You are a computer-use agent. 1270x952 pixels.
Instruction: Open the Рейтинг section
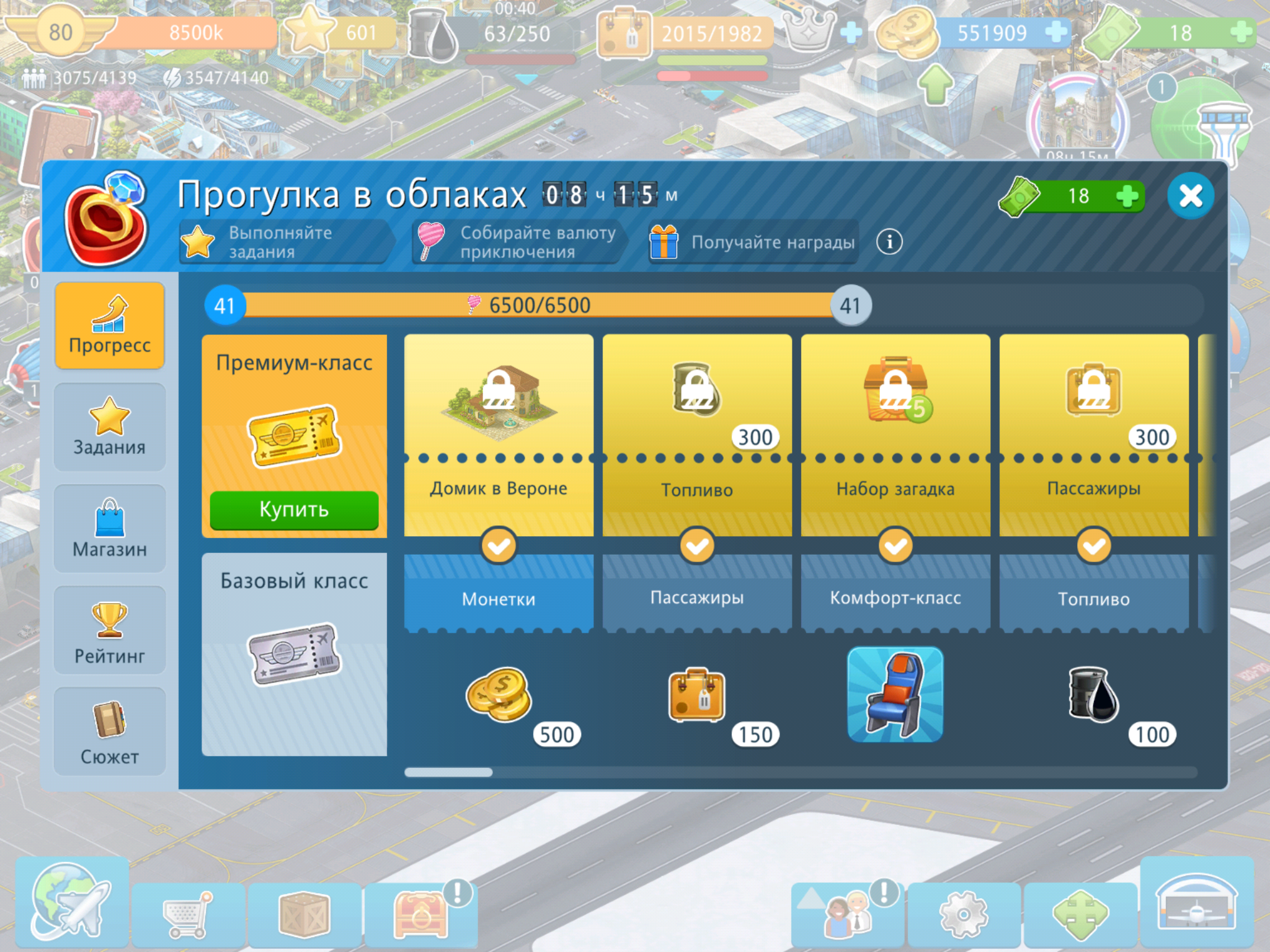(110, 630)
